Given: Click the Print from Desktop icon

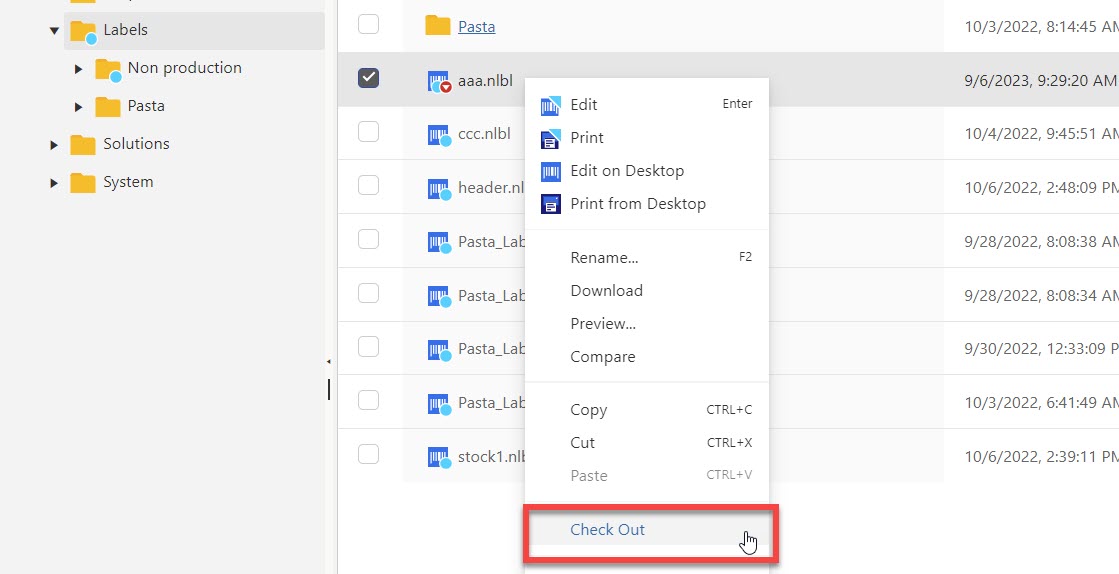Looking at the screenshot, I should pyautogui.click(x=550, y=204).
